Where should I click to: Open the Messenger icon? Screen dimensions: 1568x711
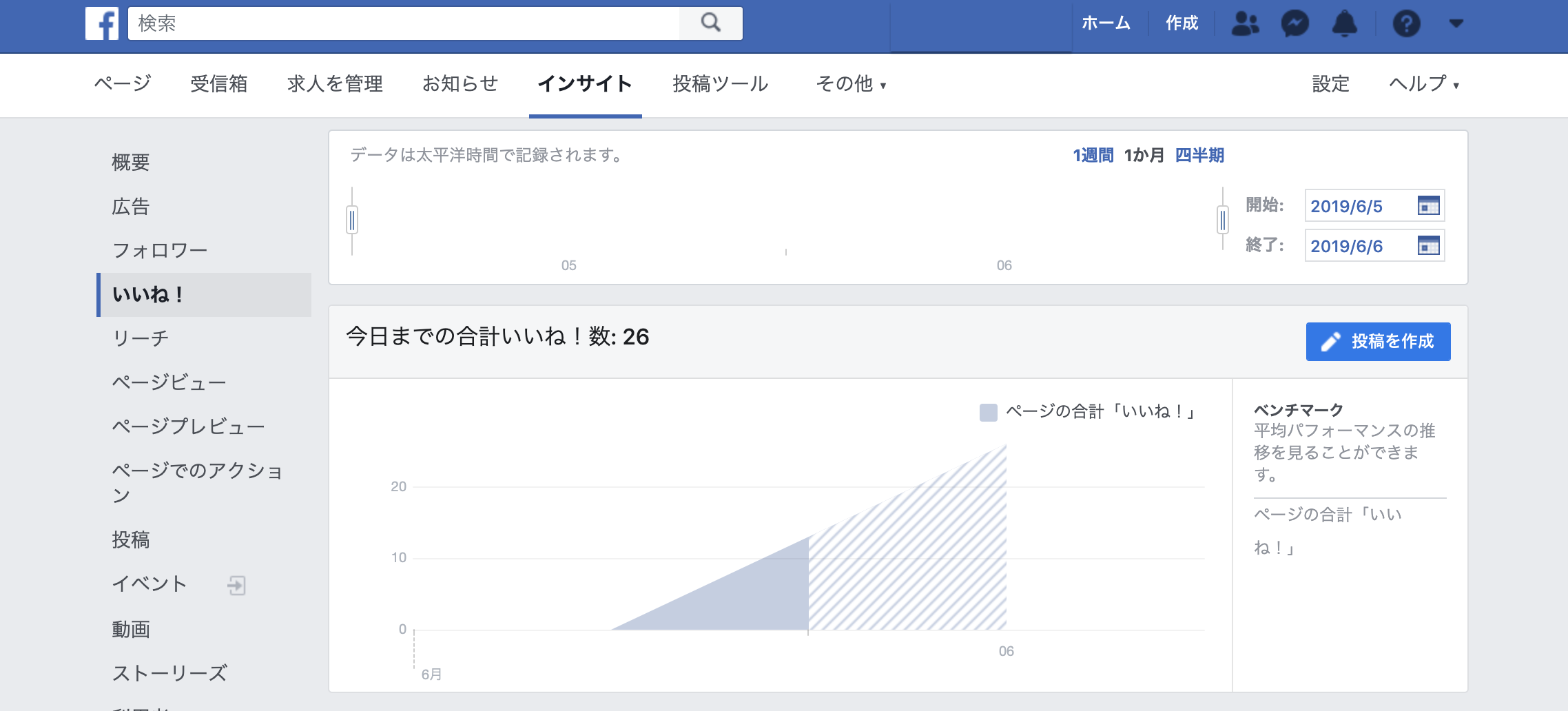(1294, 23)
